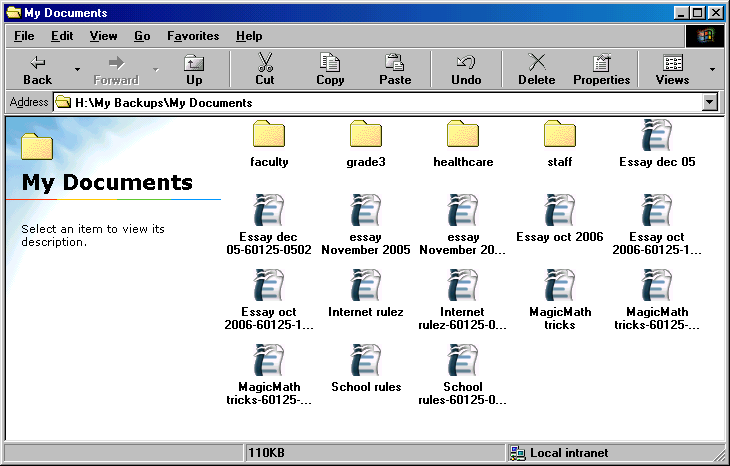The height and width of the screenshot is (466, 730).
Task: Click the Paste clipboard icon
Action: (x=395, y=62)
